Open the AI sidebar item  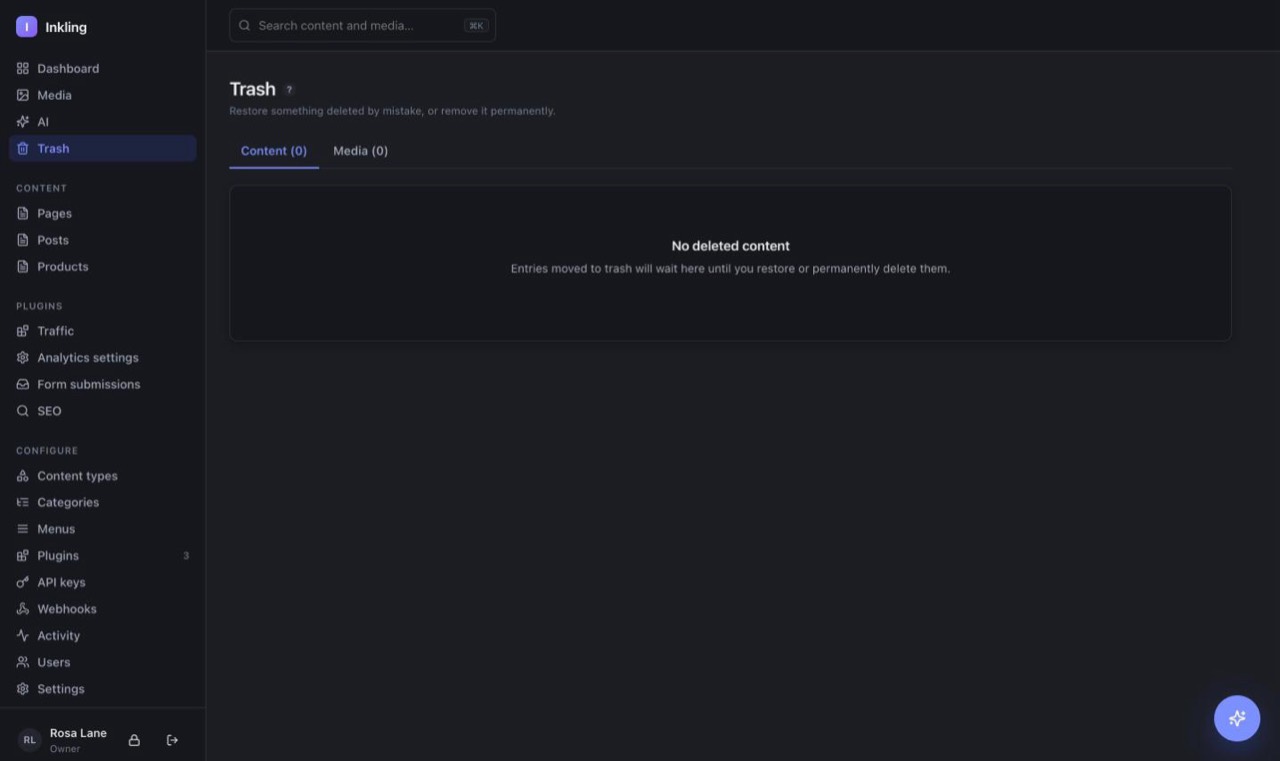coord(103,122)
